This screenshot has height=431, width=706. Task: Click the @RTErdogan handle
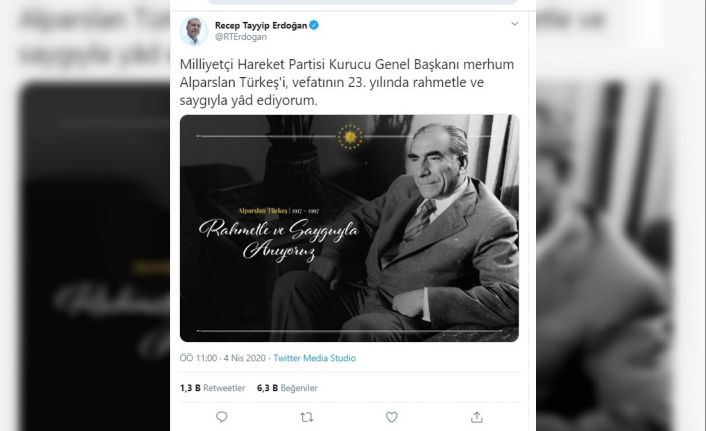241,37
